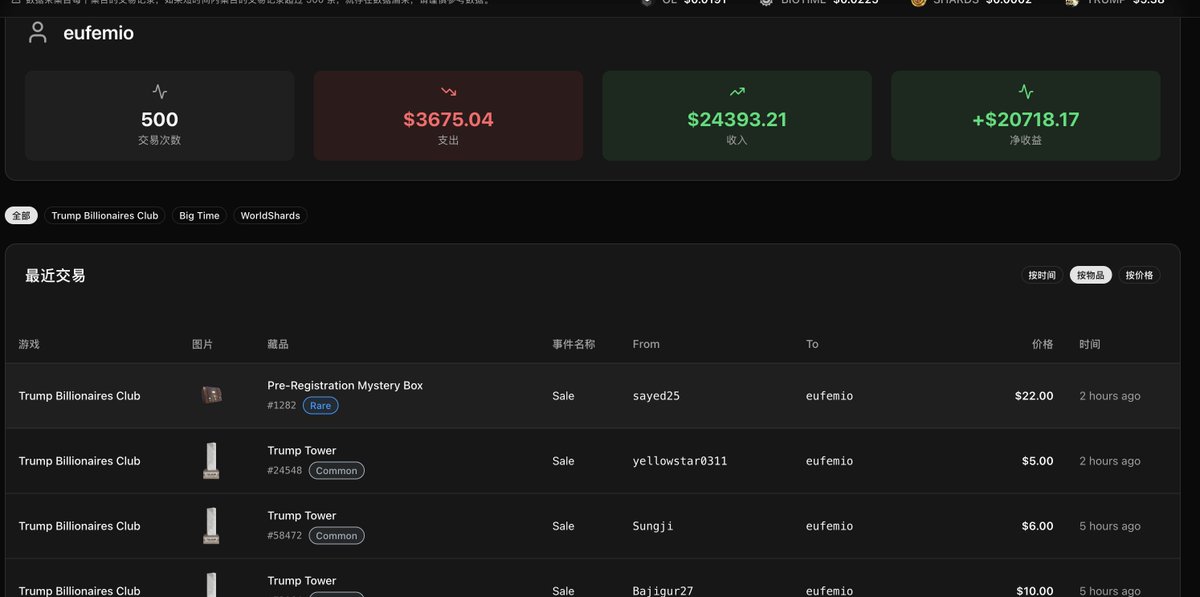The image size is (1200, 597).
Task: Select the 全部 filter tab
Action: pyautogui.click(x=21, y=215)
